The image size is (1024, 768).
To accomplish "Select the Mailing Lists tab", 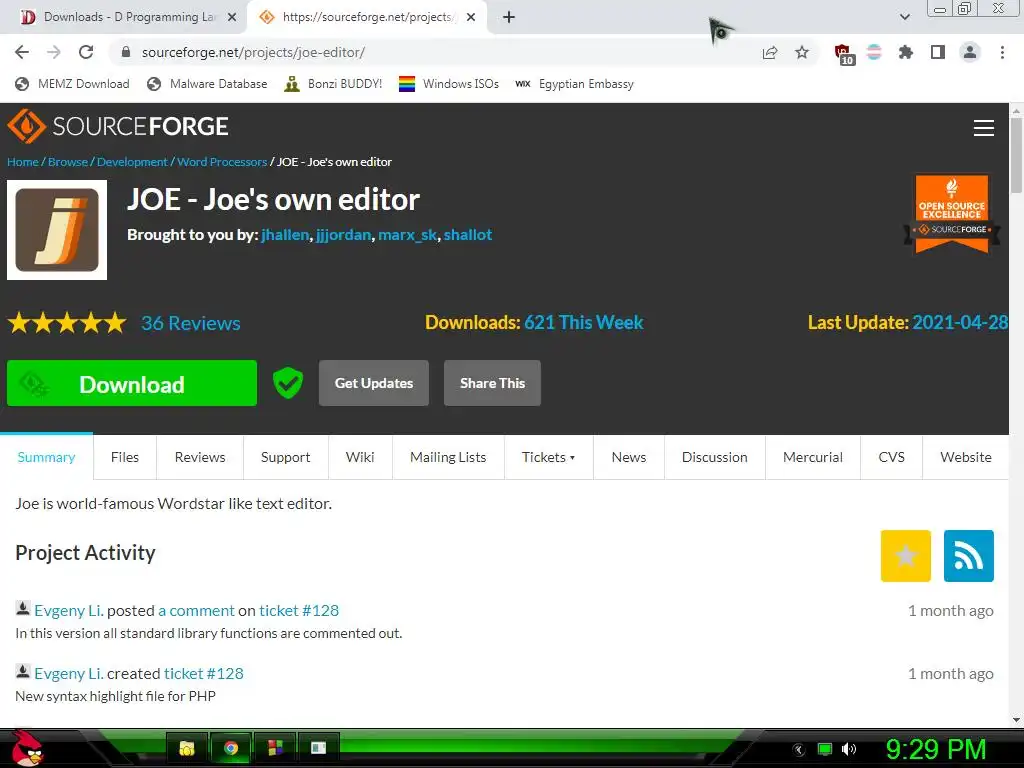I will tap(448, 457).
